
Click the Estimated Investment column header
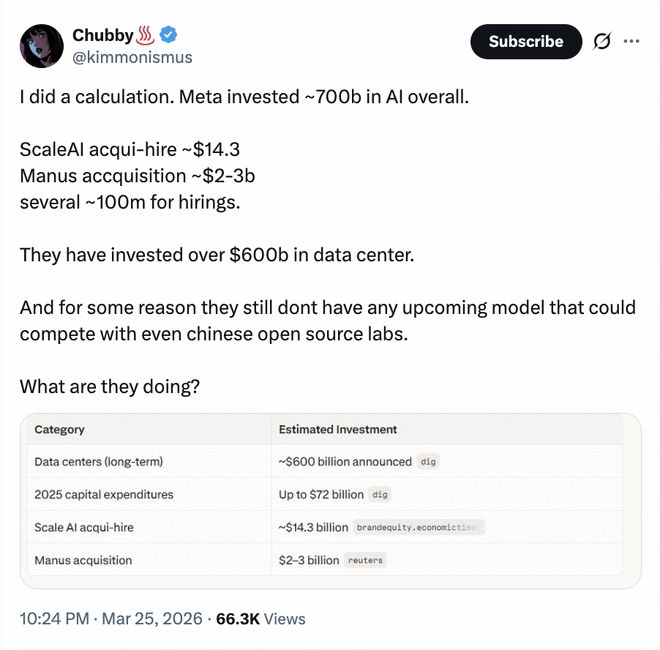pyautogui.click(x=338, y=430)
